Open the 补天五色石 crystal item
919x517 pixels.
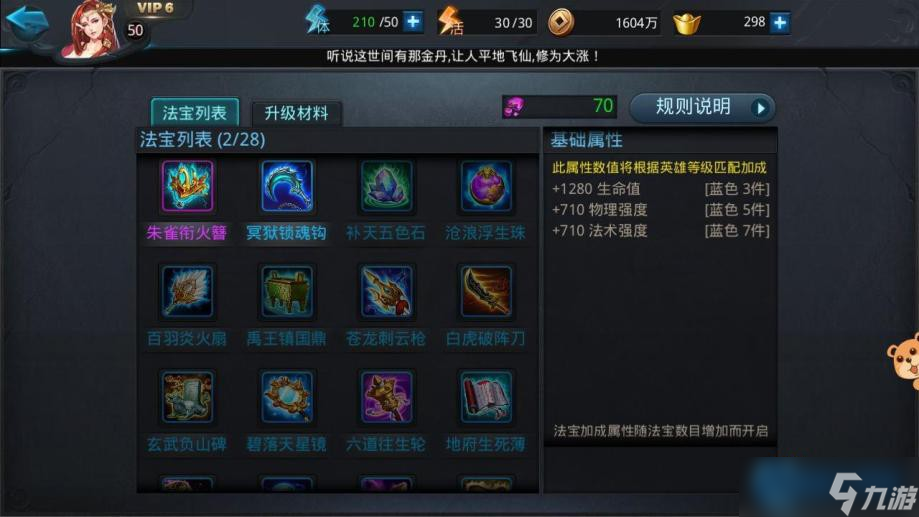(x=386, y=186)
